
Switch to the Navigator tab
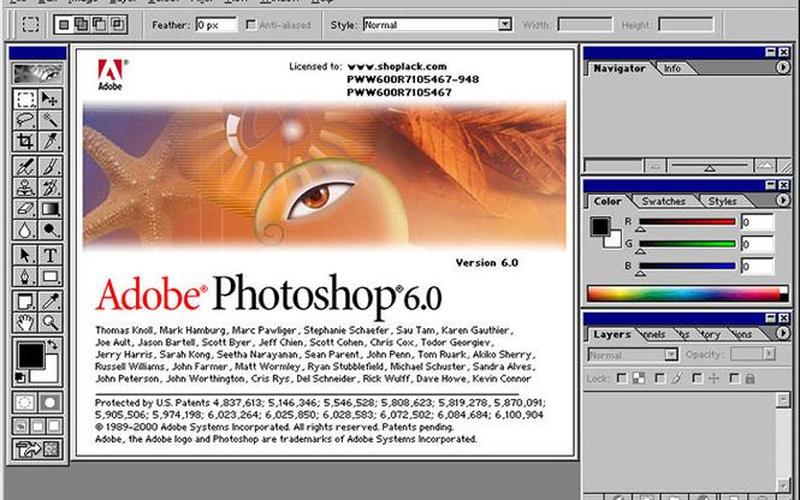[619, 68]
